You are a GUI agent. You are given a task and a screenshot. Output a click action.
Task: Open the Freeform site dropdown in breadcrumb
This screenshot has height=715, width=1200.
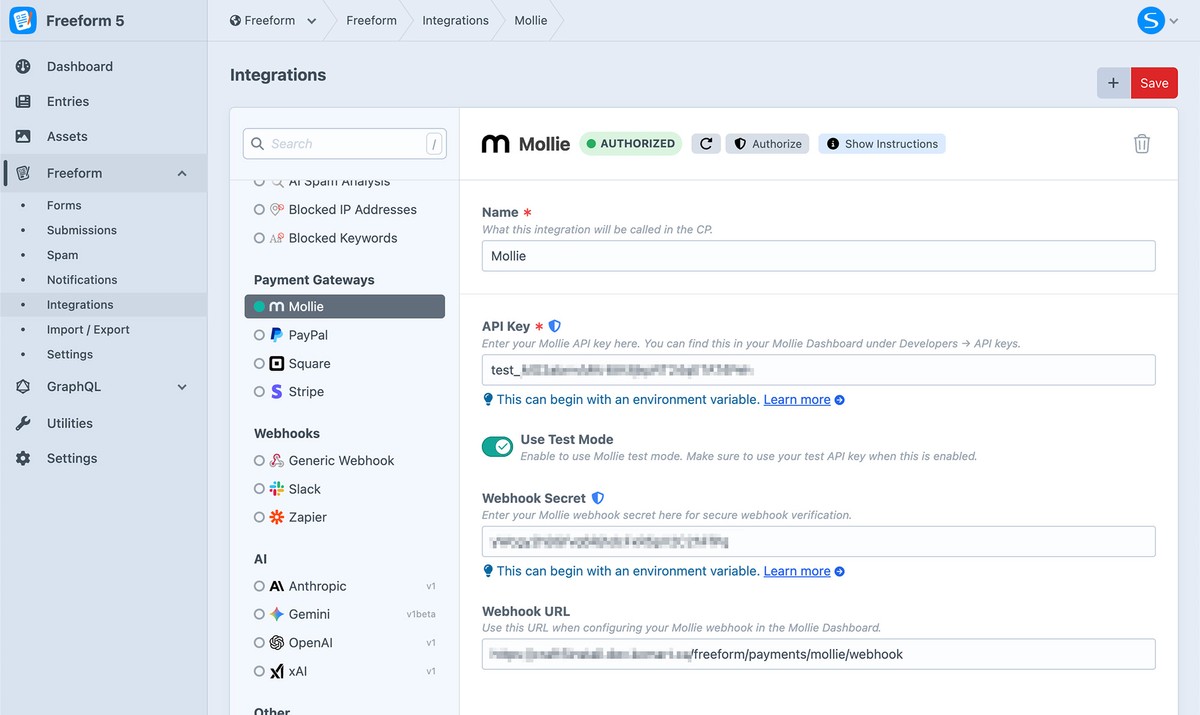273,21
